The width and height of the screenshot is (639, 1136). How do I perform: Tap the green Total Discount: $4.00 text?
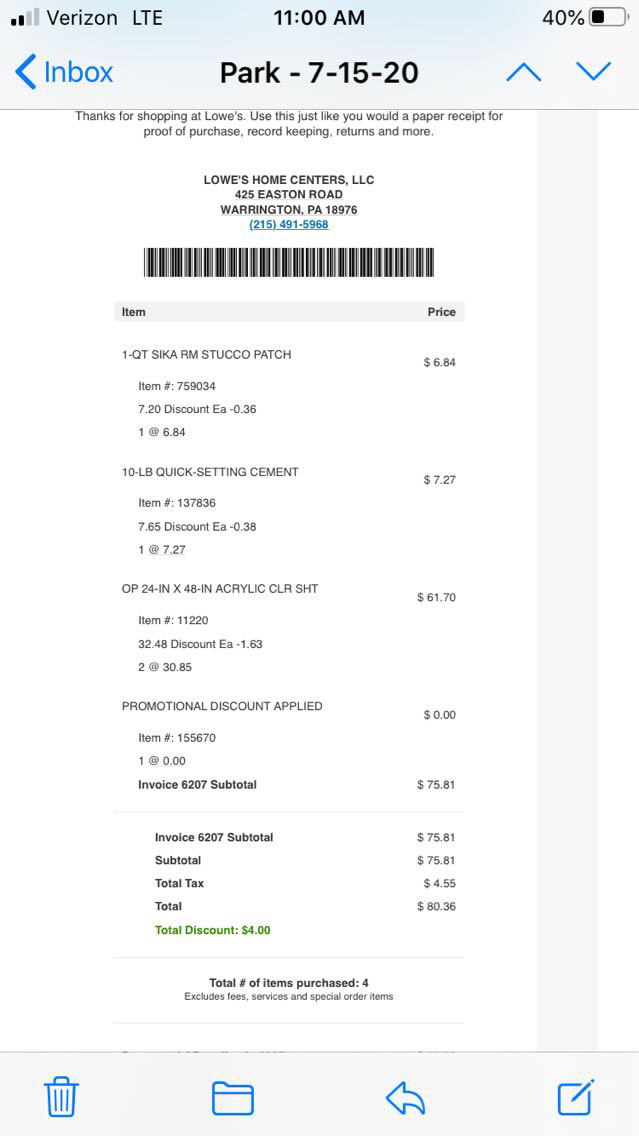212,930
